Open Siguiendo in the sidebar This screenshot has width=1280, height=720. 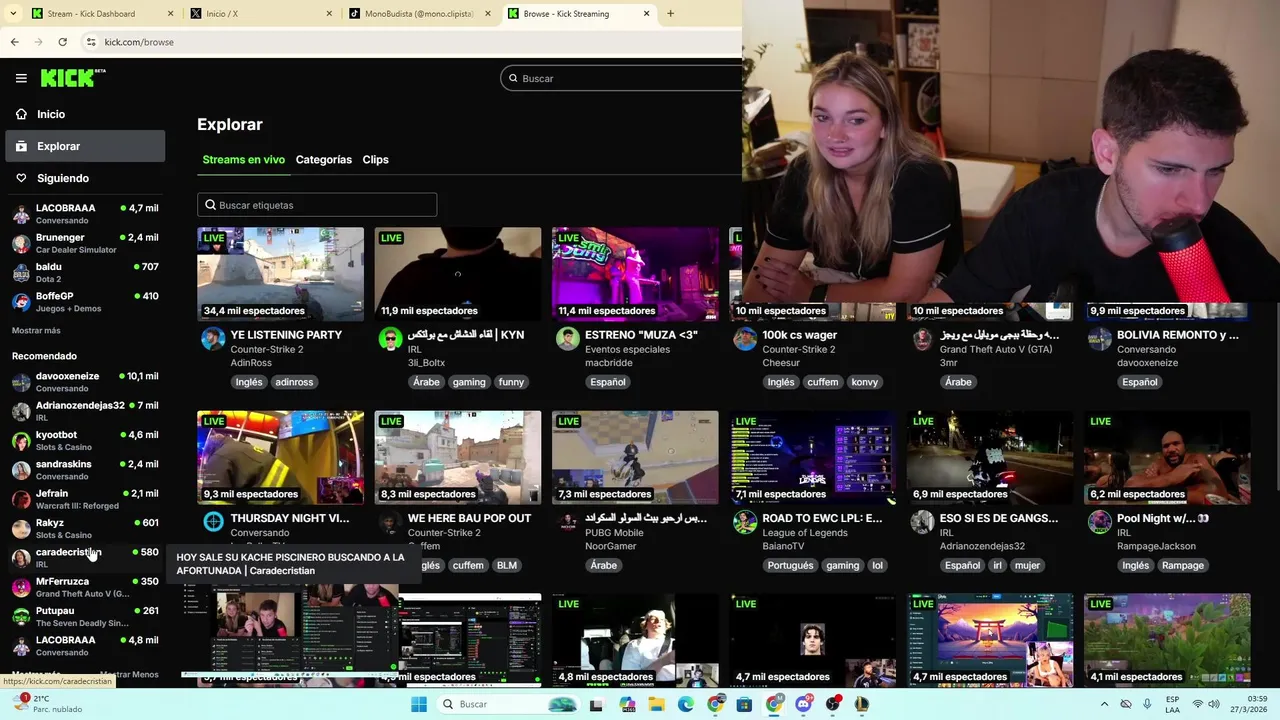(85, 178)
